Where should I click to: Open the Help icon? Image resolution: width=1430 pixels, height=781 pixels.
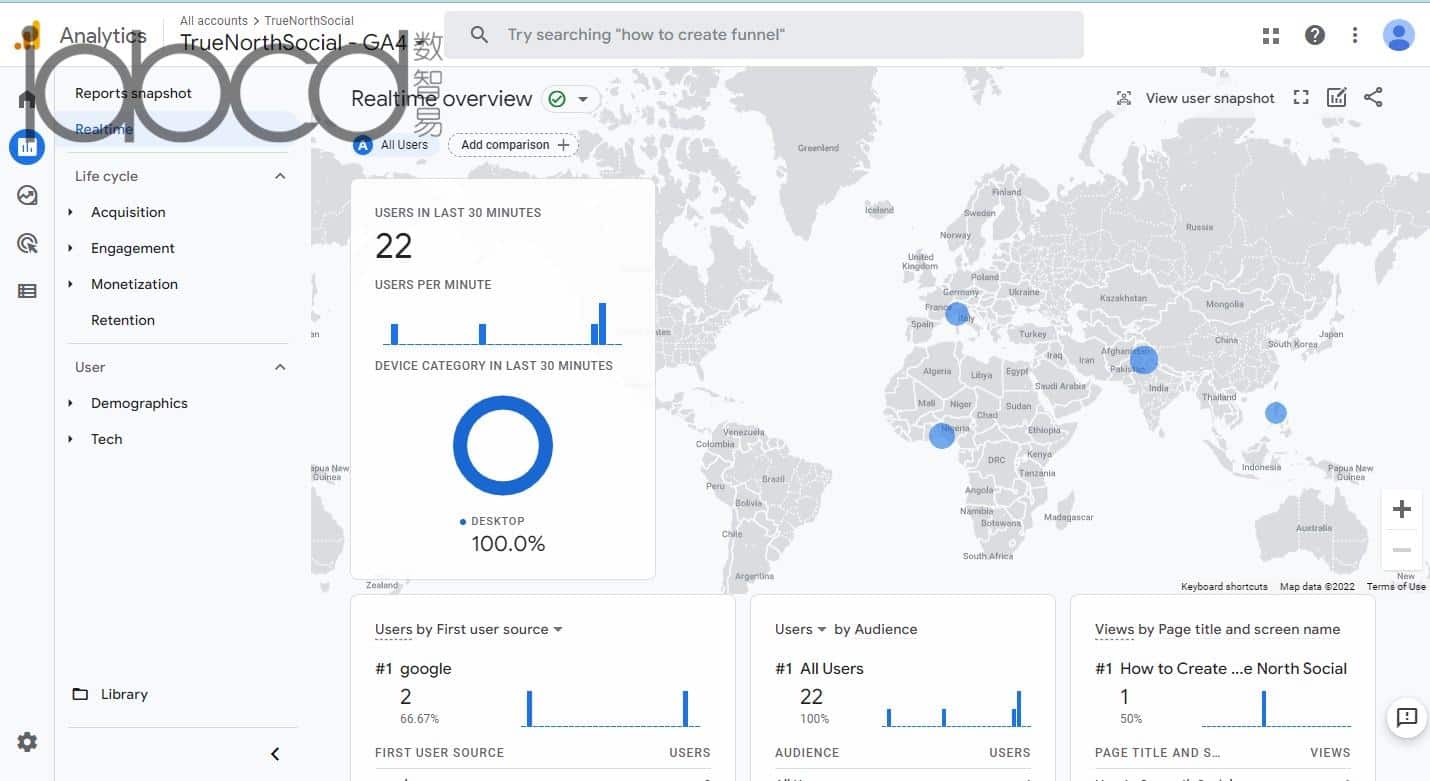pos(1315,36)
